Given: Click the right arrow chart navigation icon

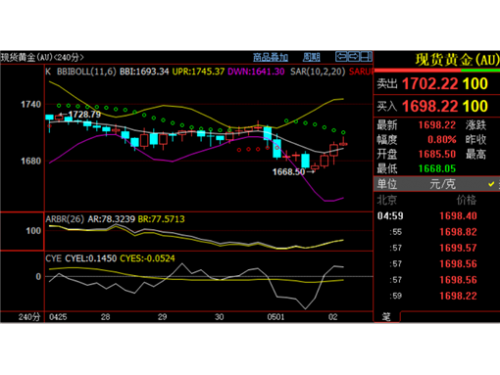Looking at the screenshot, I should [354, 57].
